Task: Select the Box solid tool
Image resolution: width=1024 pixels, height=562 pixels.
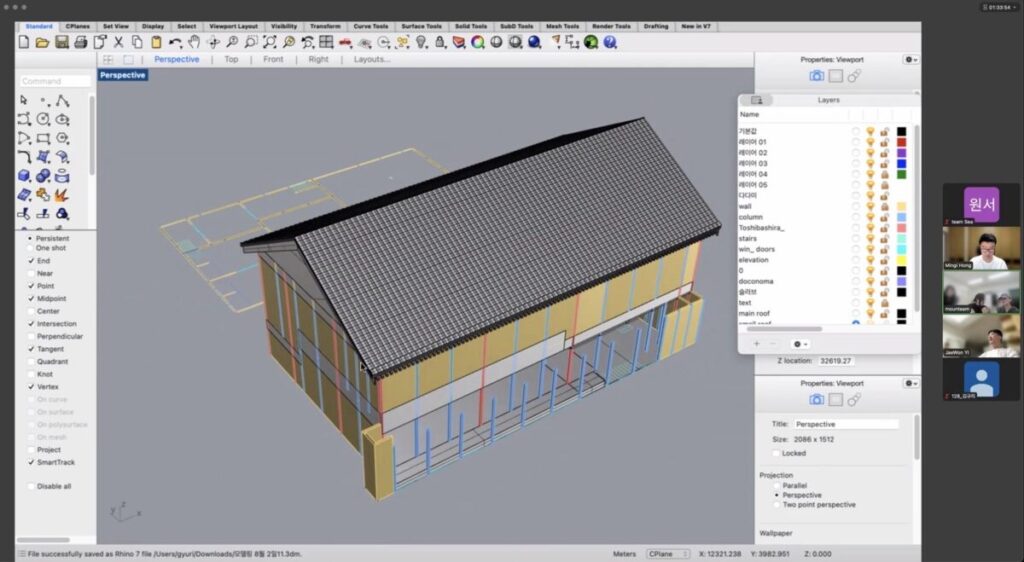Action: (24, 176)
